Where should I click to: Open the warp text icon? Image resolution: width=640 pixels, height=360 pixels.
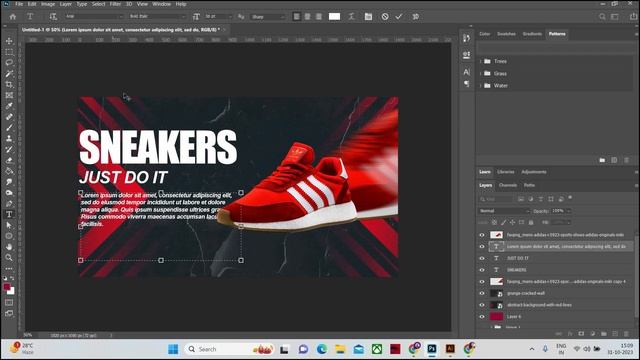tap(351, 17)
